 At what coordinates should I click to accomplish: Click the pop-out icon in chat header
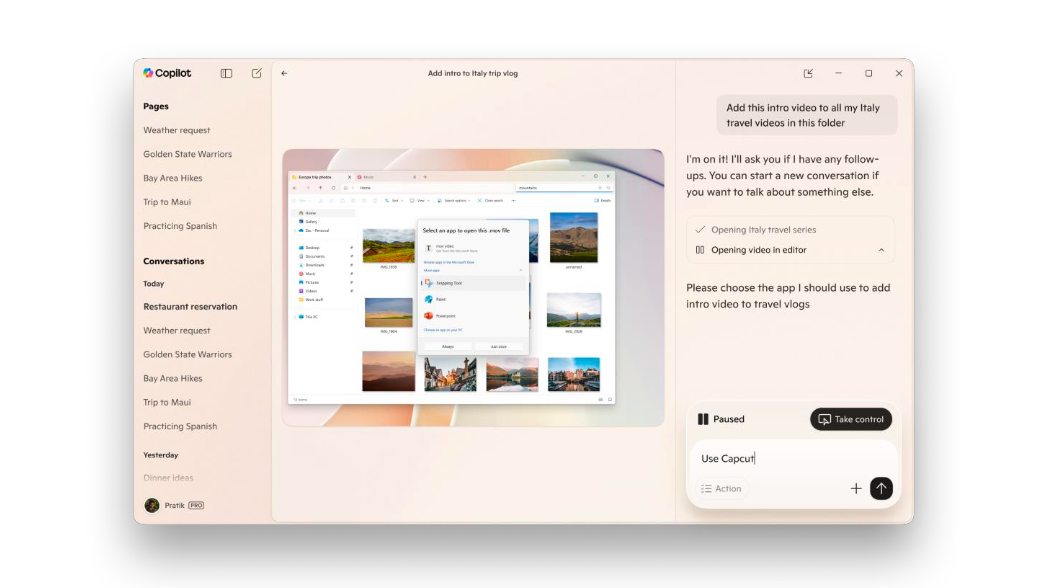[808, 73]
